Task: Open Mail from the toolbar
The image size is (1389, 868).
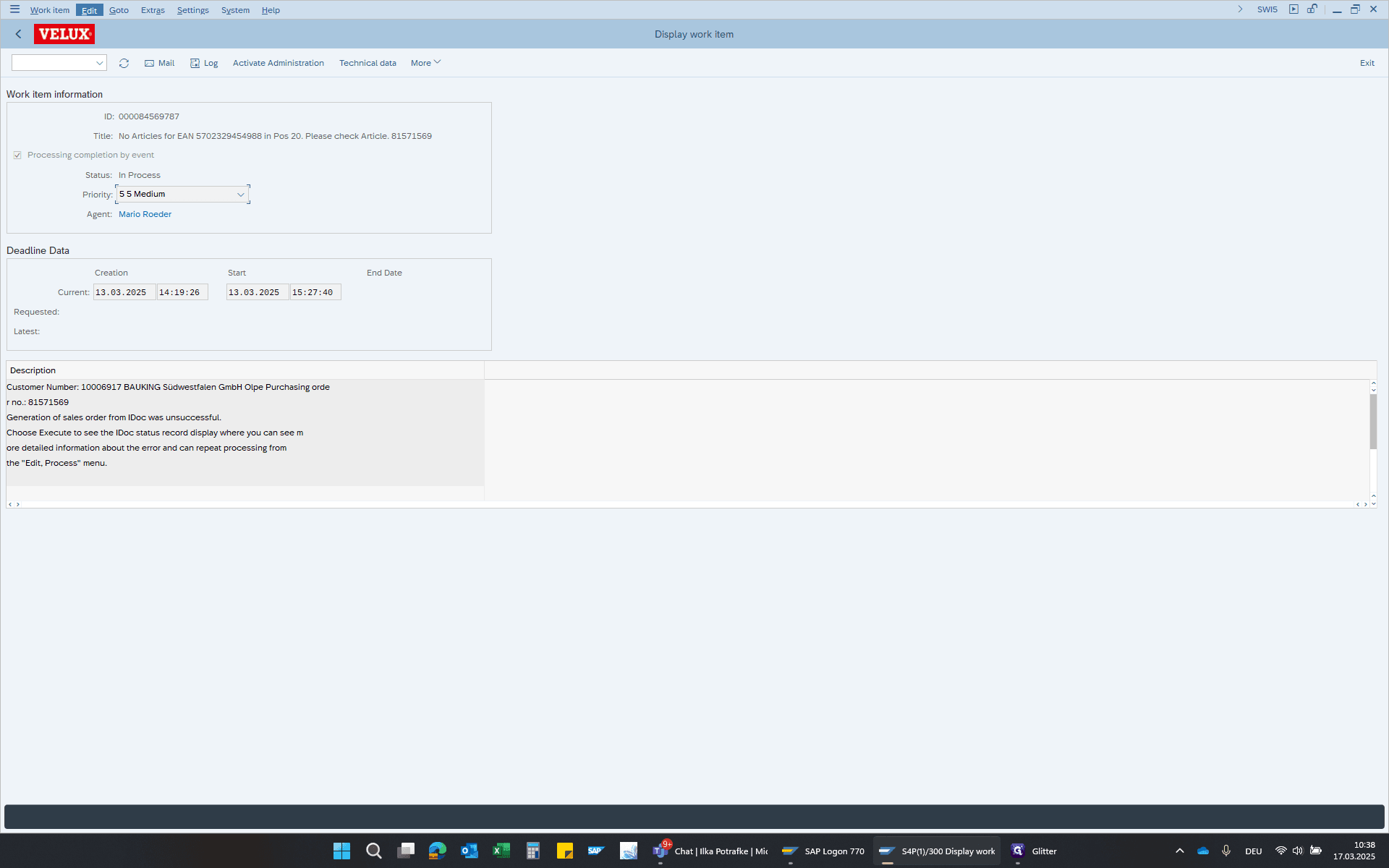Action: [x=160, y=63]
